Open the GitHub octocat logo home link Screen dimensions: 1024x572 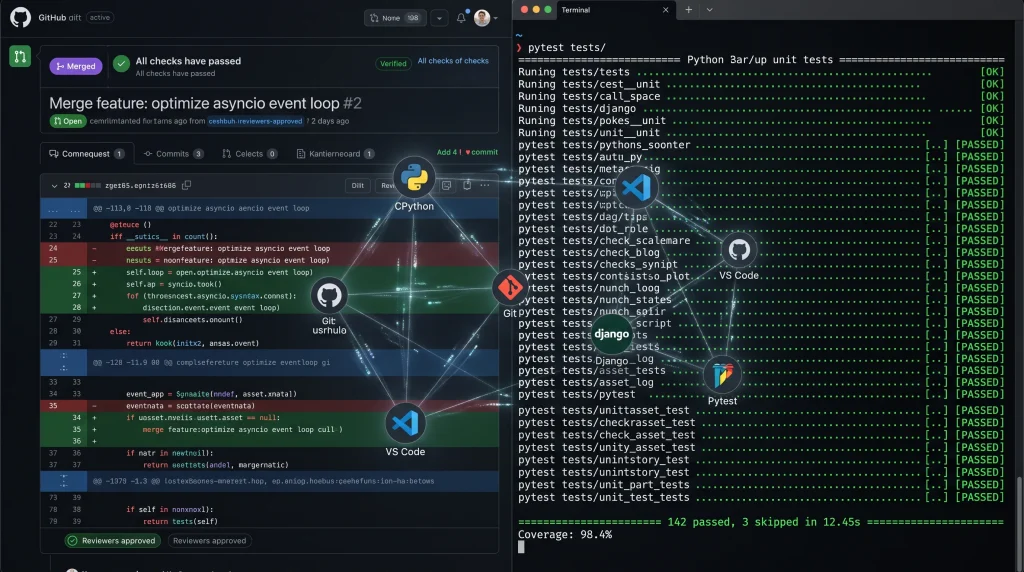point(20,17)
